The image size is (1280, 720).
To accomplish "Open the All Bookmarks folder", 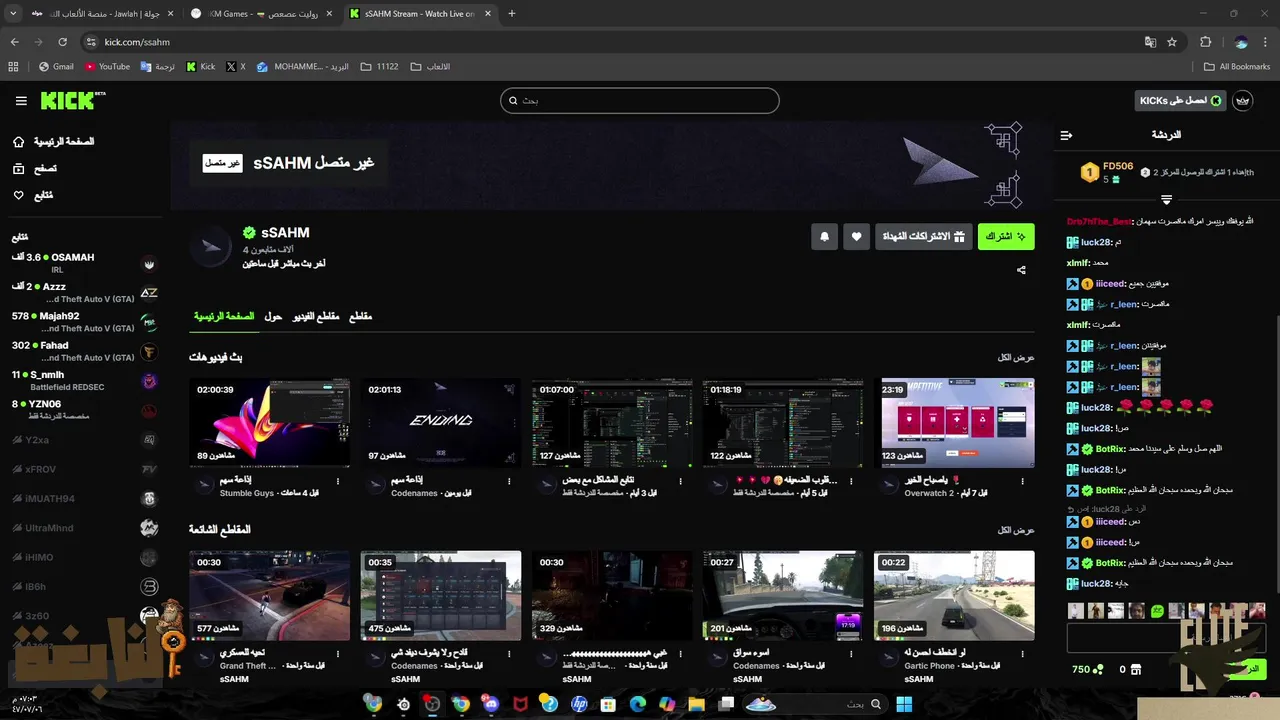I will click(x=1237, y=67).
